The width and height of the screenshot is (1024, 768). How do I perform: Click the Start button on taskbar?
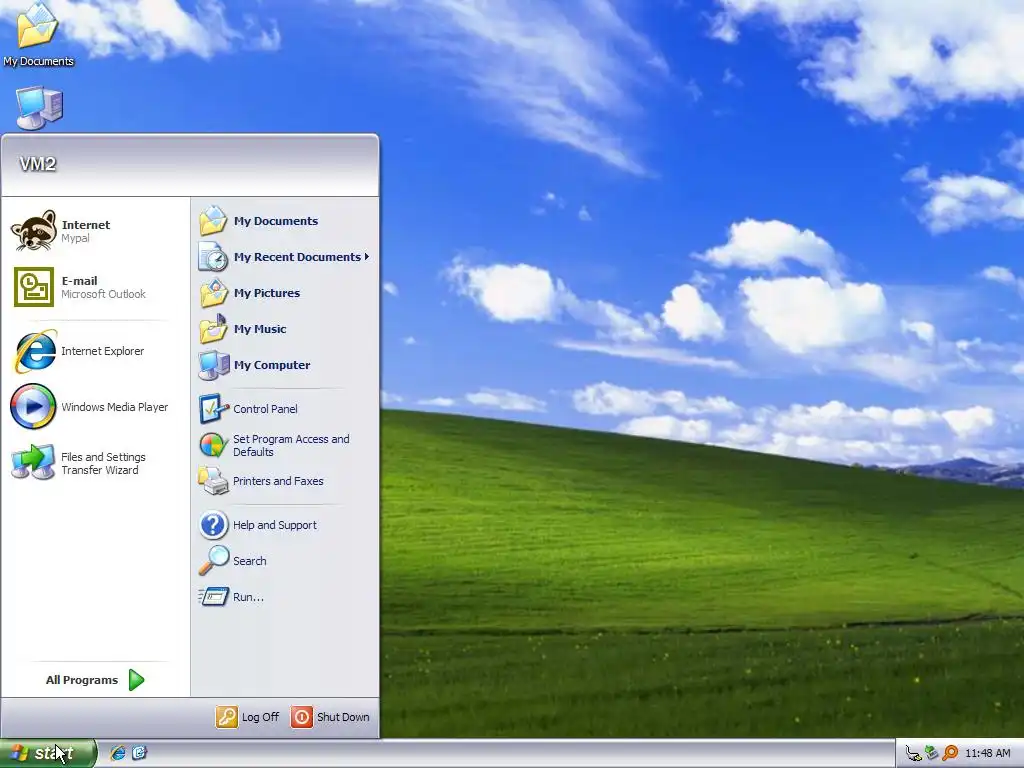point(48,753)
